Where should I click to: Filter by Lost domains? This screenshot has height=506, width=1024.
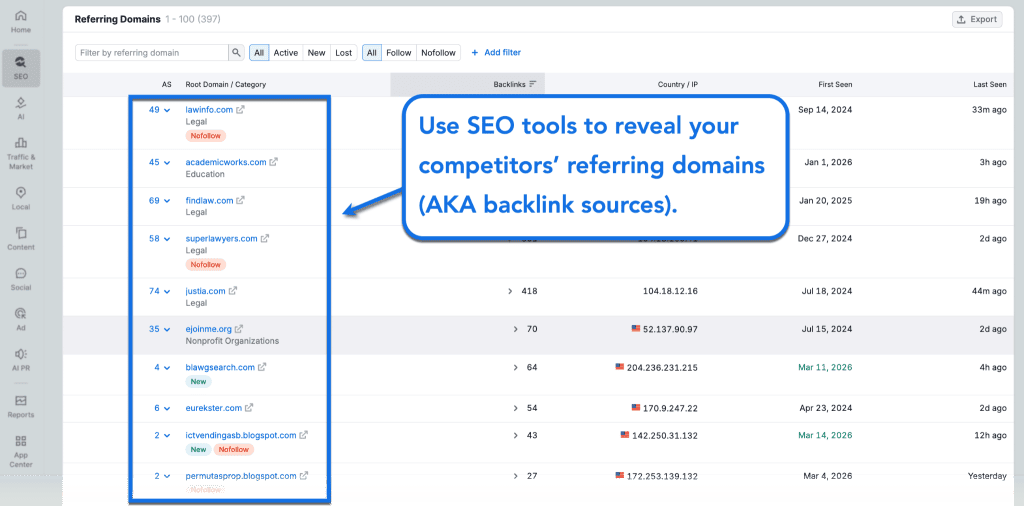coord(344,53)
